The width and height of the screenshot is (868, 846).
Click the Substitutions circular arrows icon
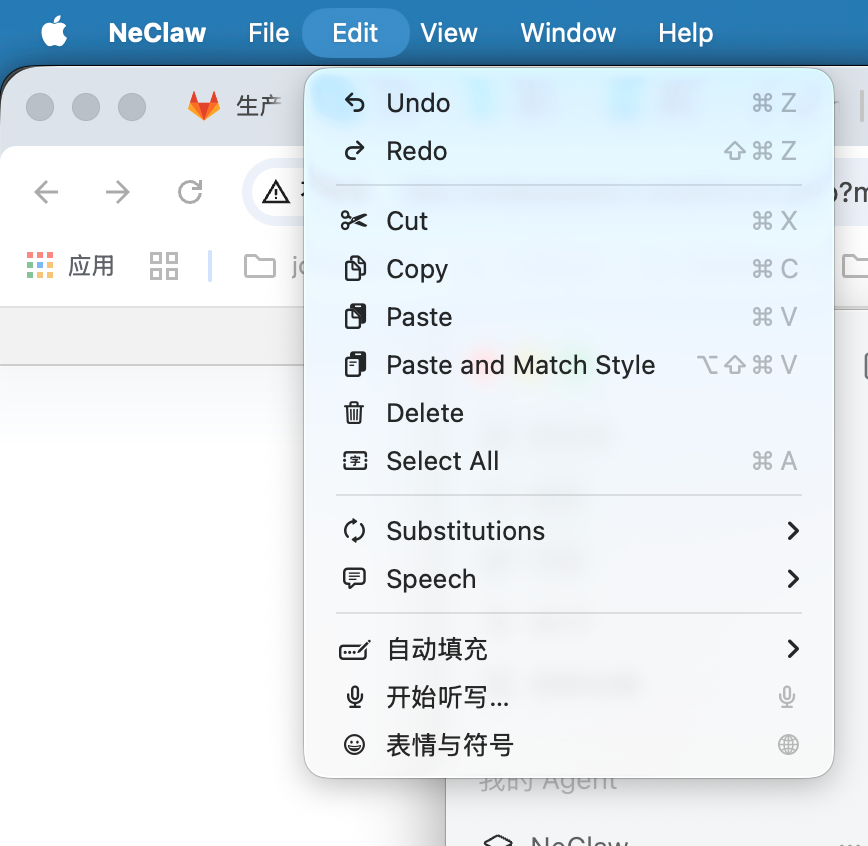[x=354, y=530]
